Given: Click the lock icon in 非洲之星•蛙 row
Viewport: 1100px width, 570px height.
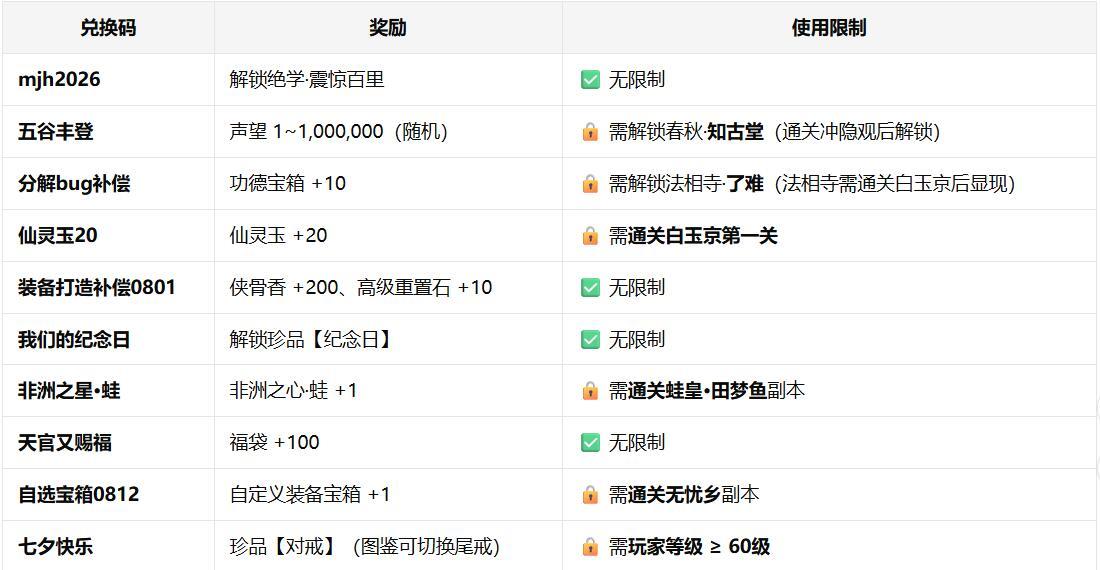Looking at the screenshot, I should point(590,391).
